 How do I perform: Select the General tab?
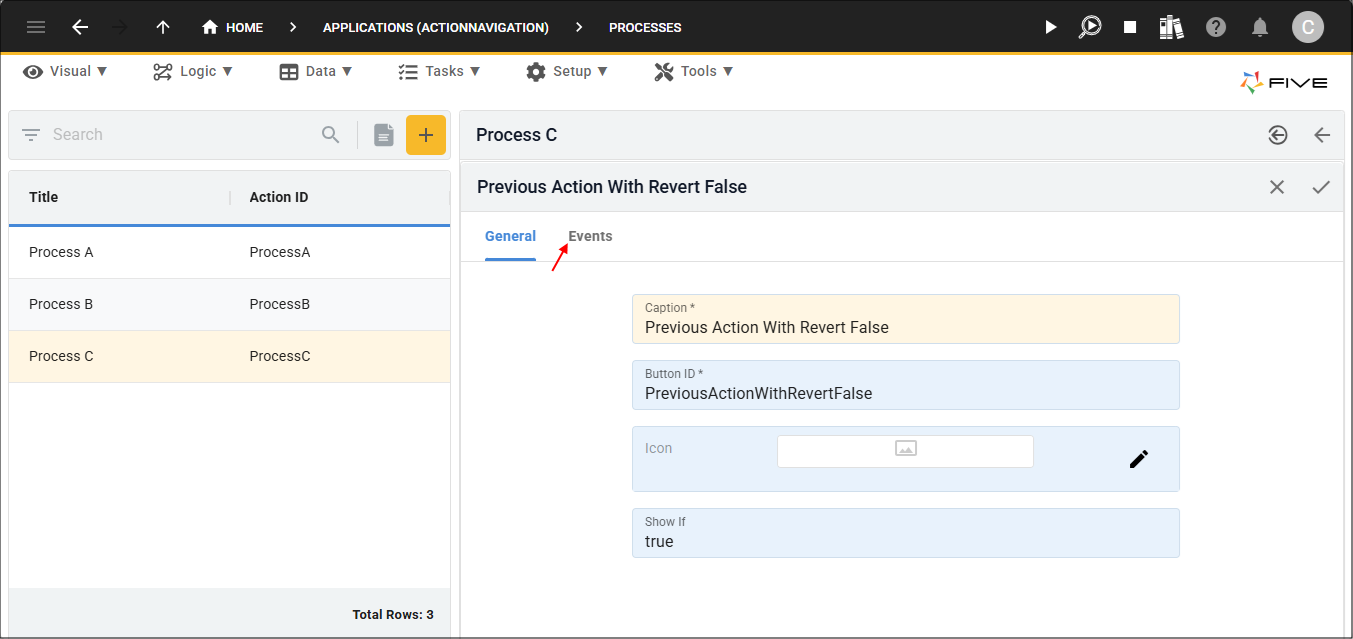510,236
